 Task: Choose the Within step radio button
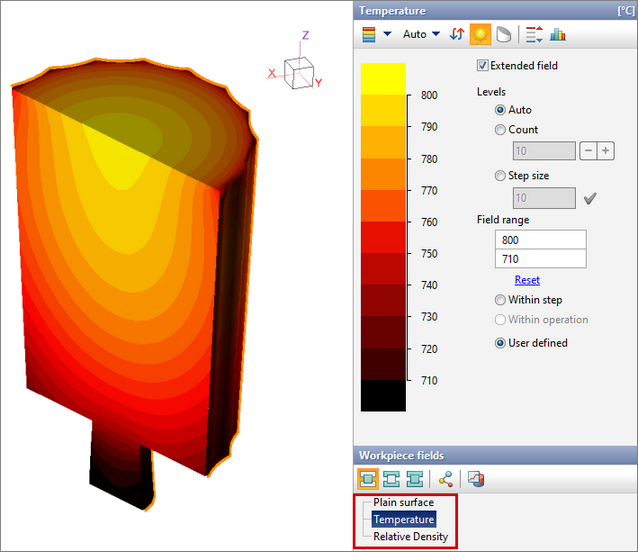(x=501, y=300)
